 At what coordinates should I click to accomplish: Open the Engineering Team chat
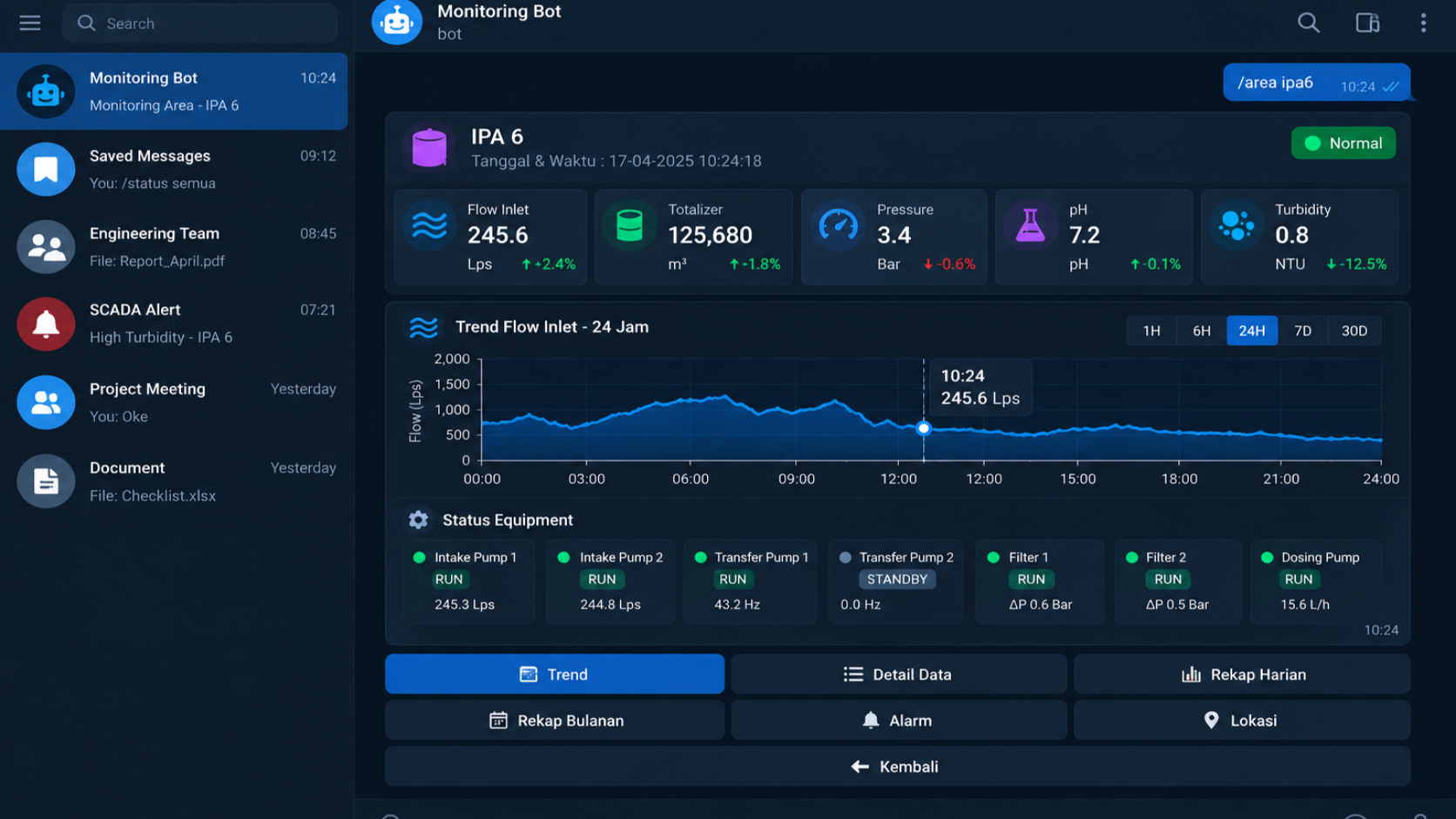pos(174,246)
